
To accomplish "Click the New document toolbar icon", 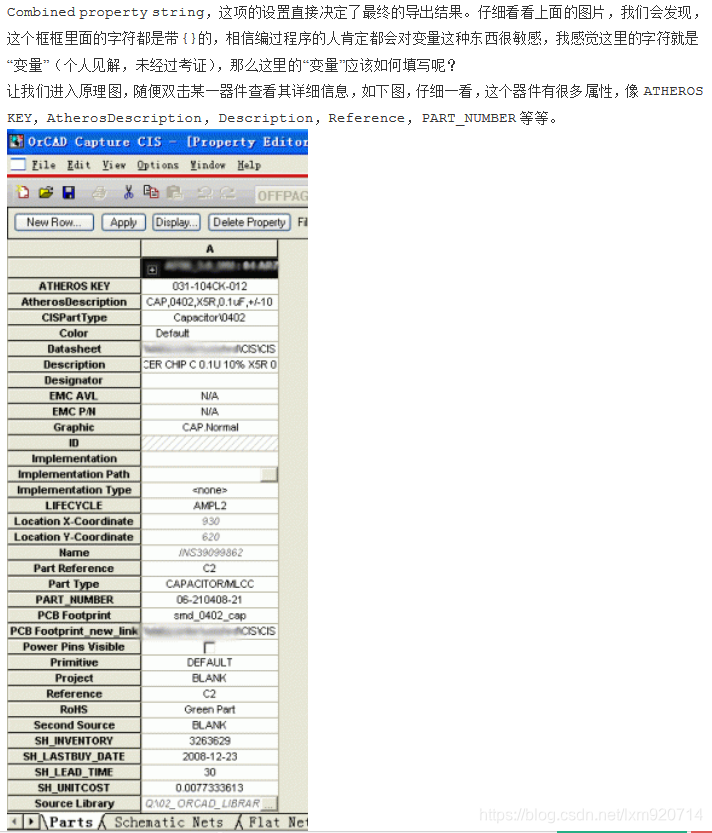I will (x=22, y=192).
